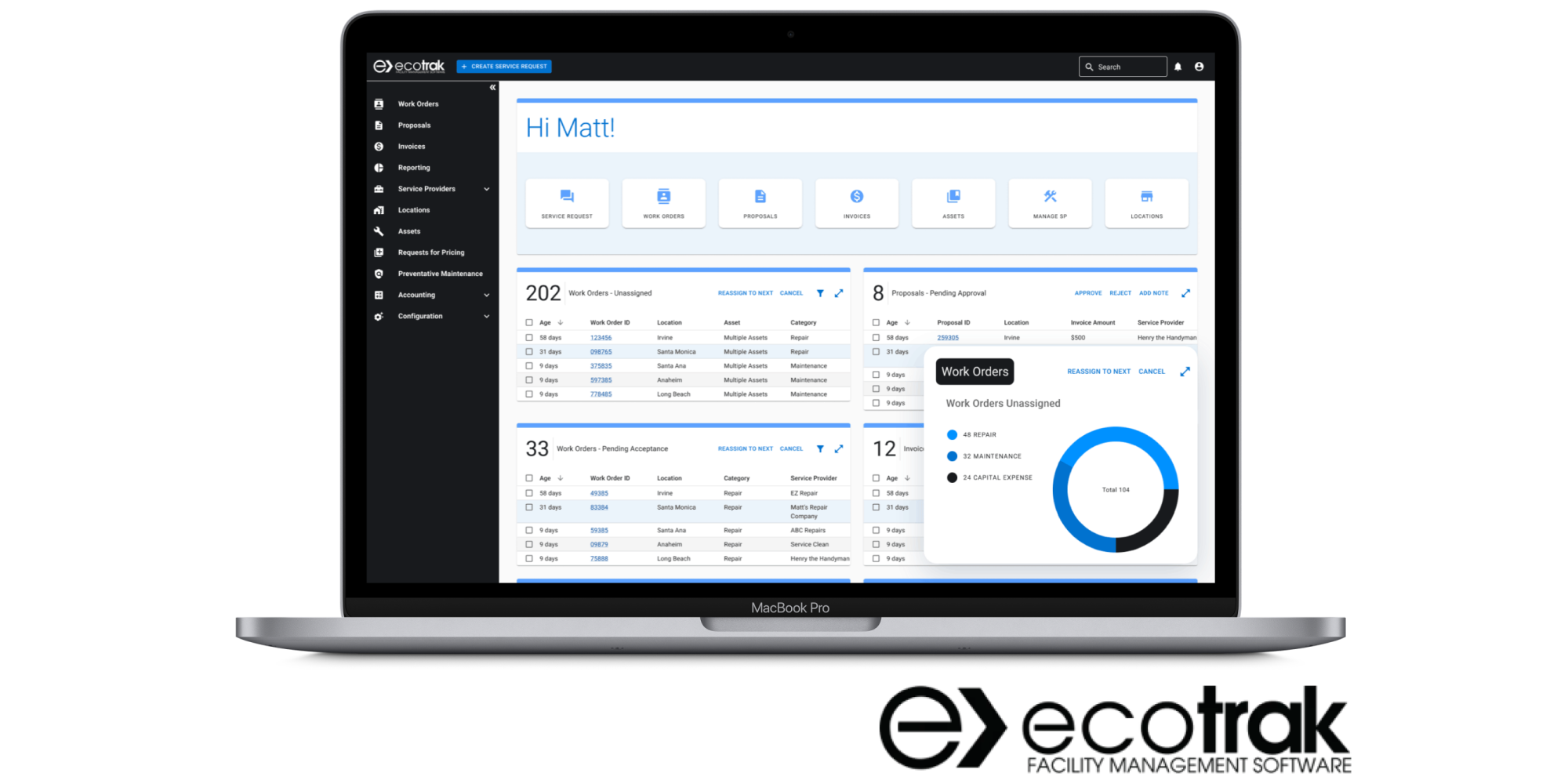Click the Assets sidebar wrench icon

click(x=379, y=230)
